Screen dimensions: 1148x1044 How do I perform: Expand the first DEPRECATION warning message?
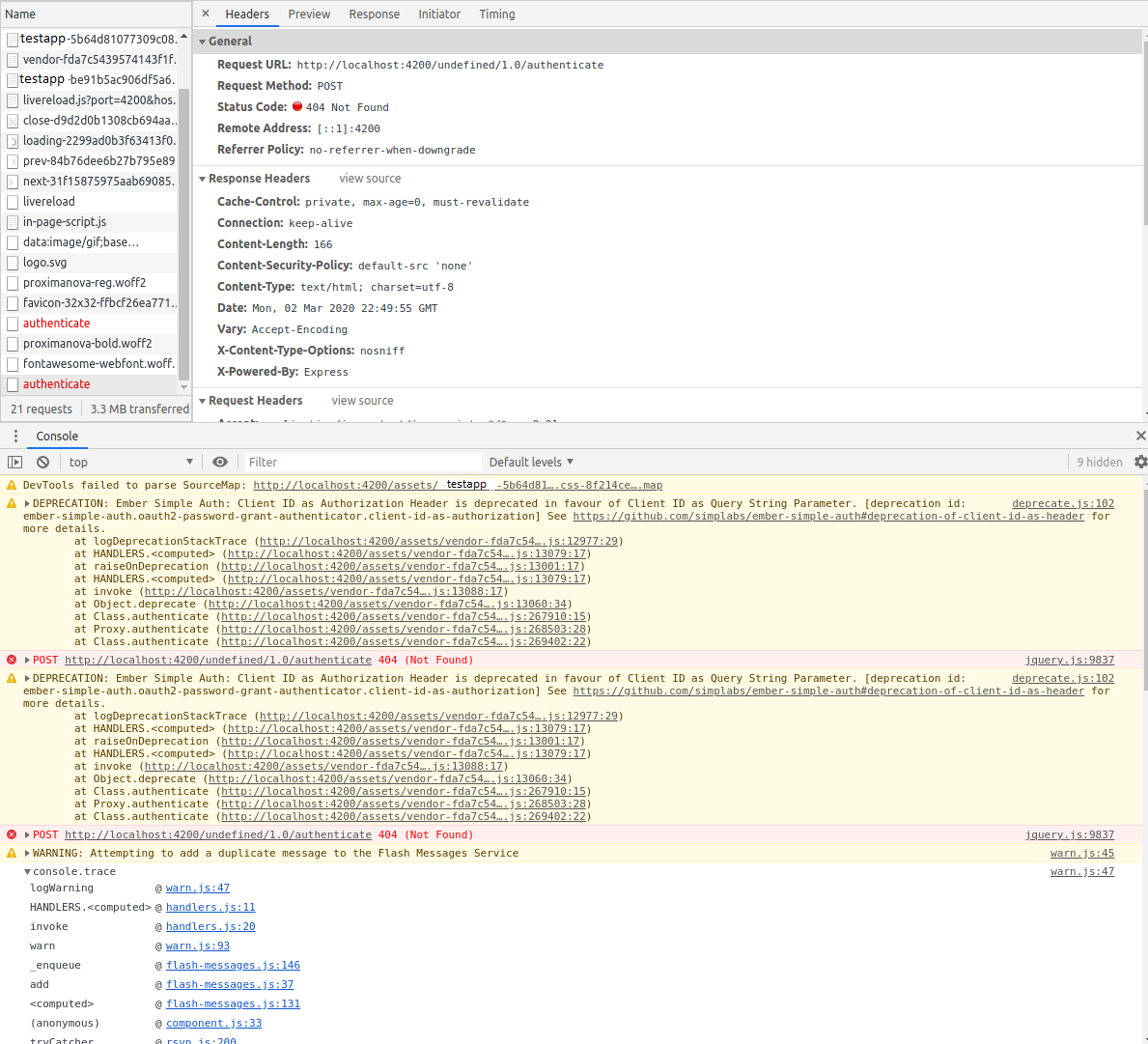click(x=27, y=504)
